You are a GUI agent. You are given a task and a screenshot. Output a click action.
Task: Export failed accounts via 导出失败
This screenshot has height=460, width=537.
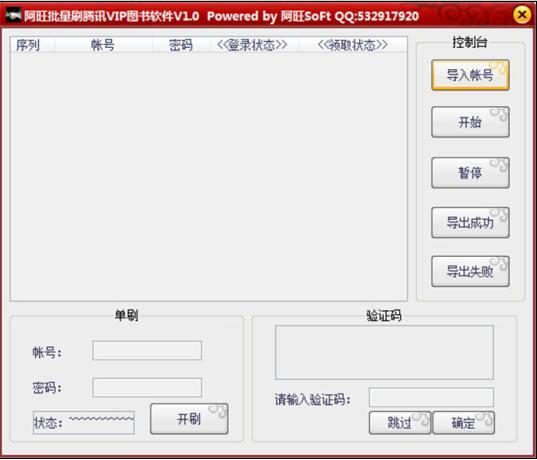click(x=470, y=272)
